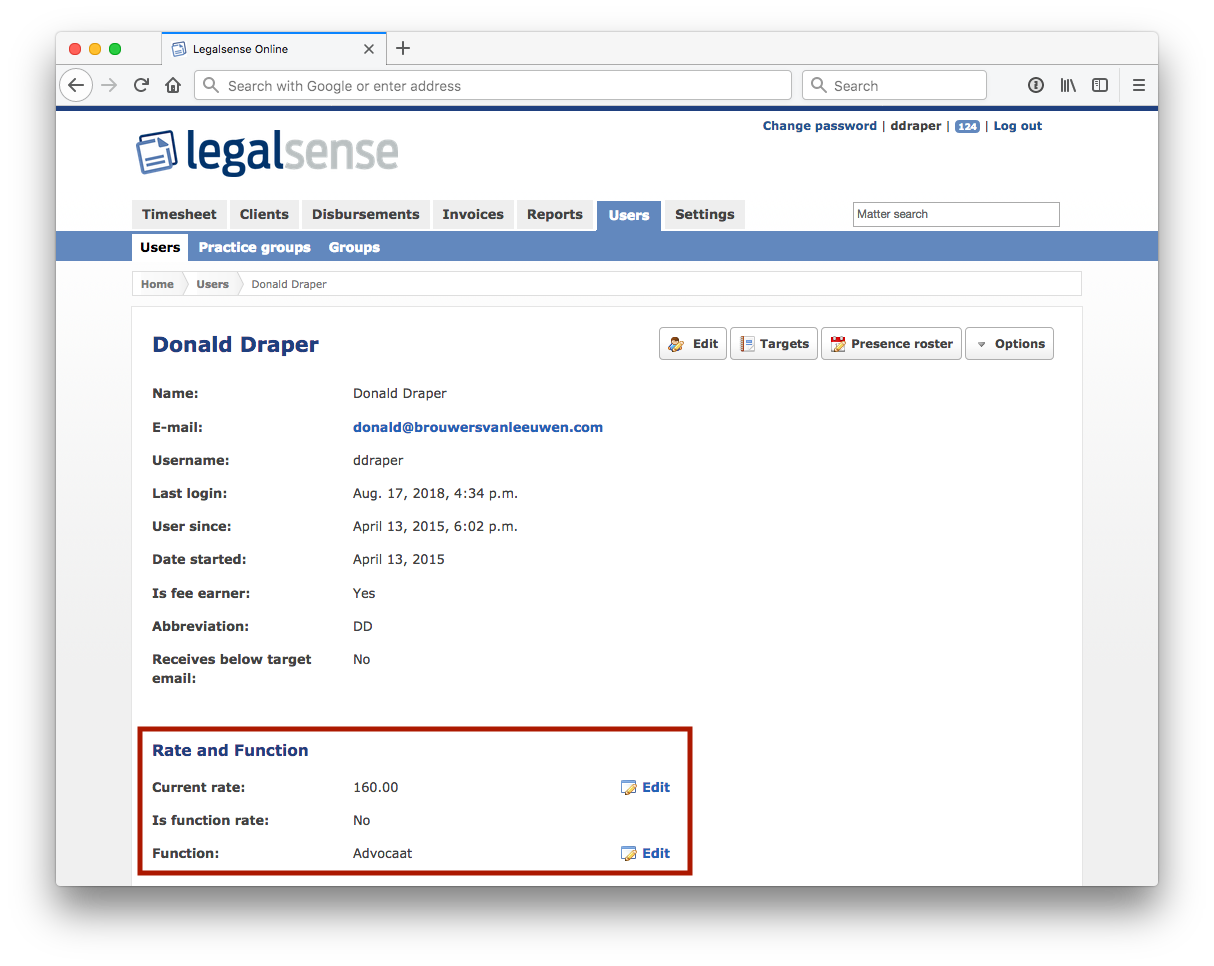Screen dimensions: 1214x966
Task: Open the Timesheet tab
Action: click(x=179, y=214)
